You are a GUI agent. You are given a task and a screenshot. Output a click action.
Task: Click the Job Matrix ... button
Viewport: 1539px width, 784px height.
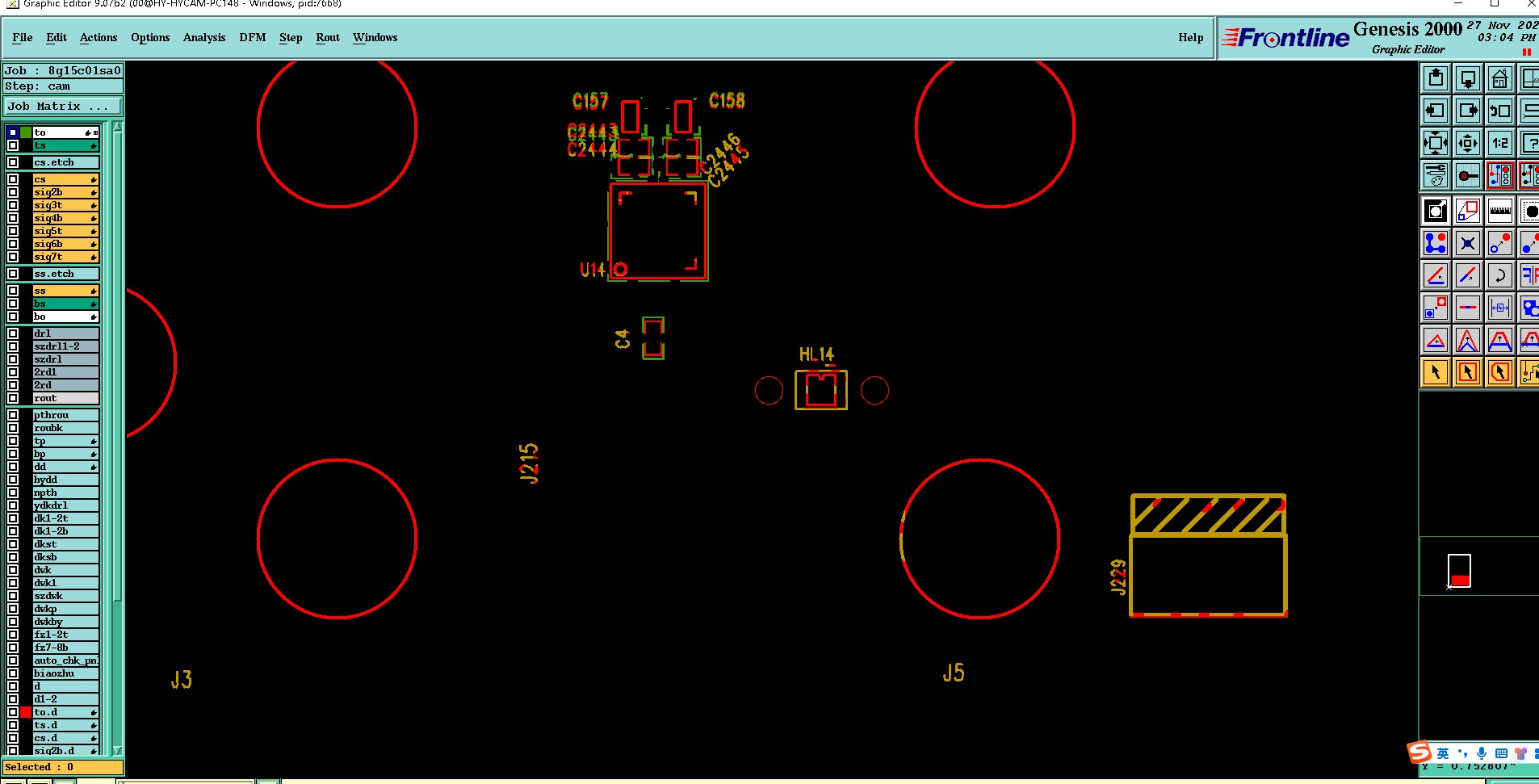click(x=63, y=106)
